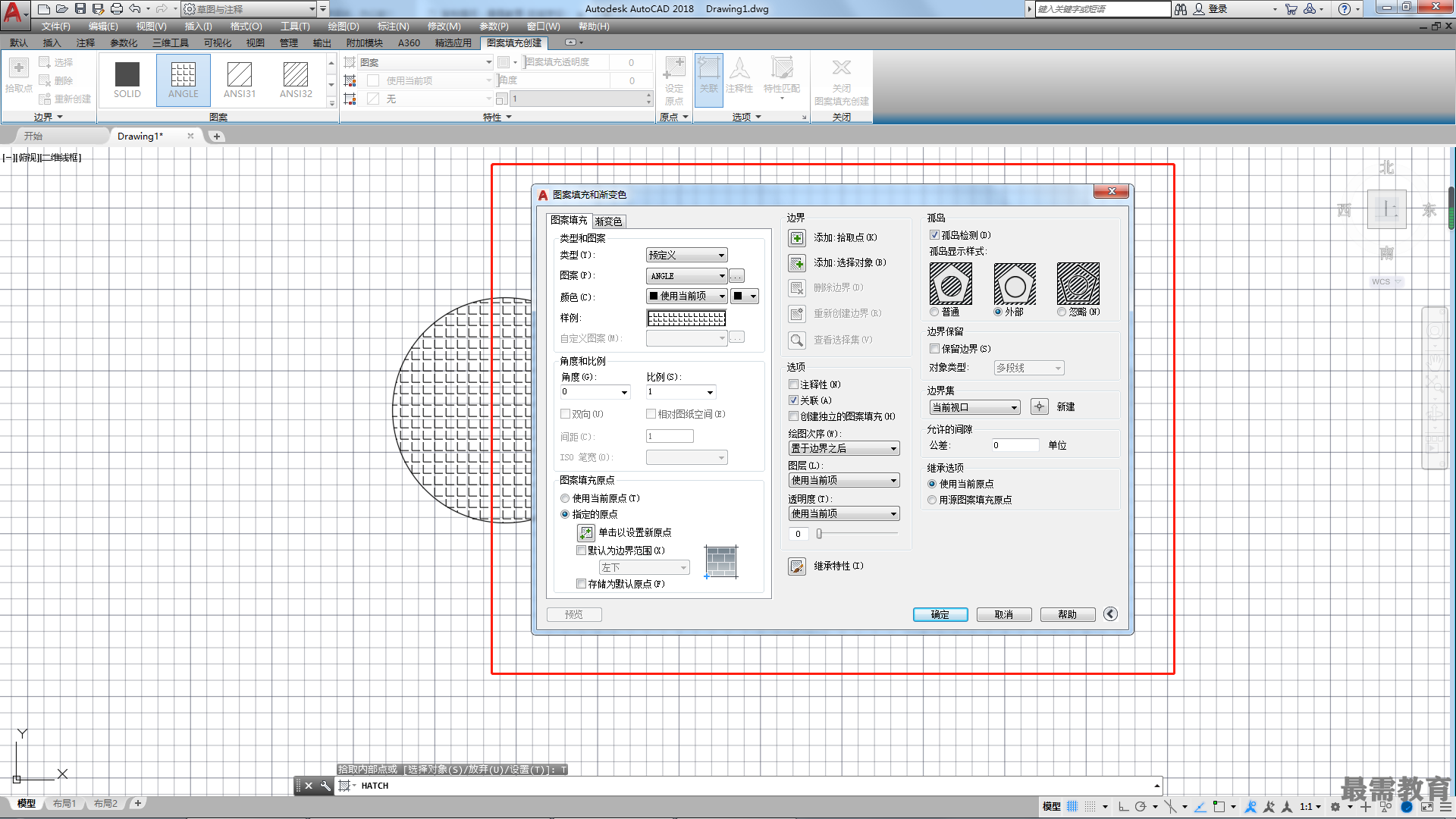Switch to the Gradient tab
The height and width of the screenshot is (819, 1456).
pos(608,221)
